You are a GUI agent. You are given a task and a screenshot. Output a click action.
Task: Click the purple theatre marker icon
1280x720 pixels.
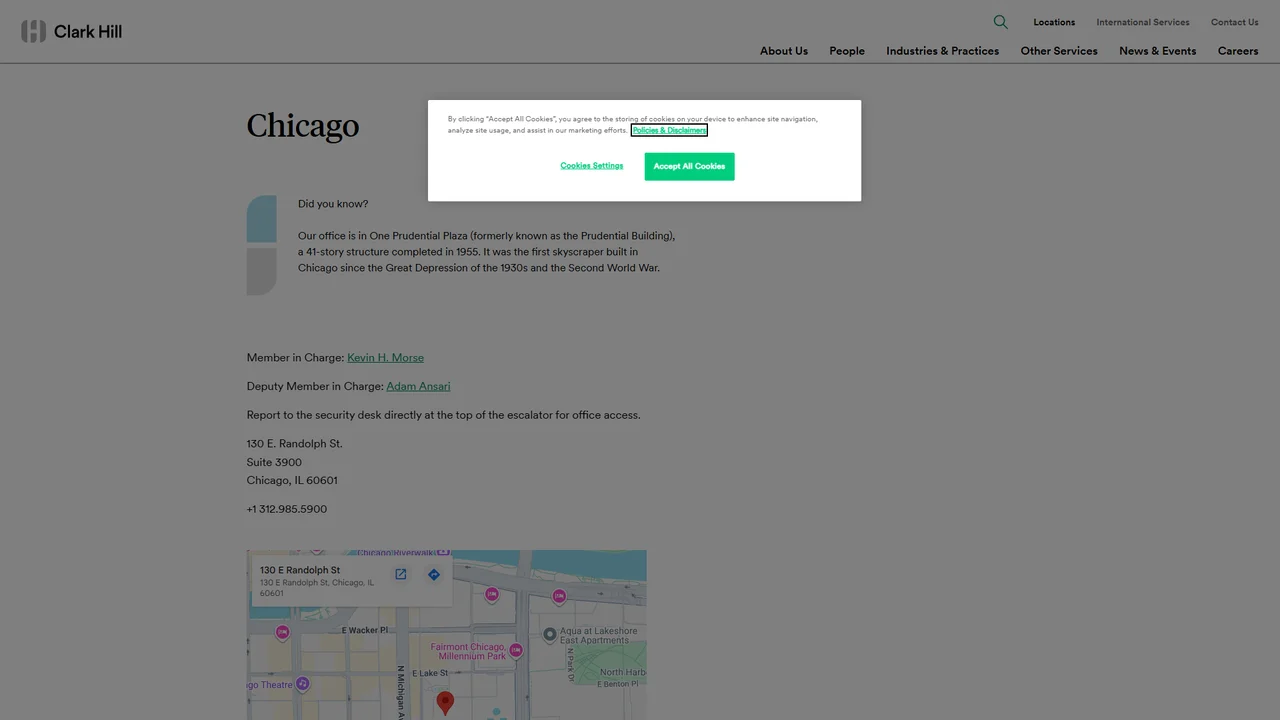tap(303, 684)
